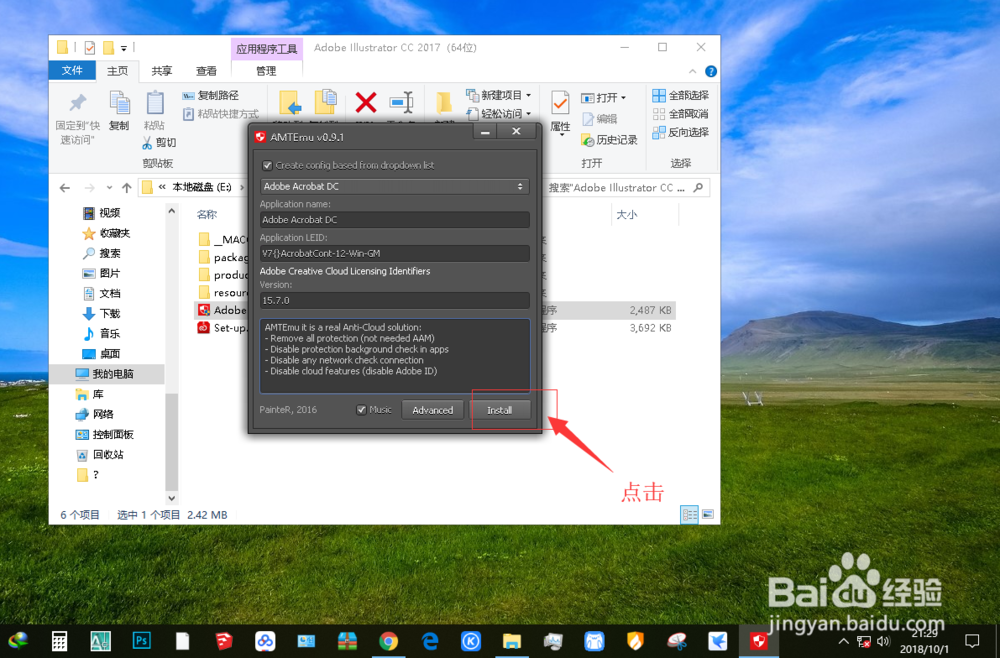1000x658 pixels.
Task: Click the Forward arrow in Explorer
Action: [x=89, y=187]
